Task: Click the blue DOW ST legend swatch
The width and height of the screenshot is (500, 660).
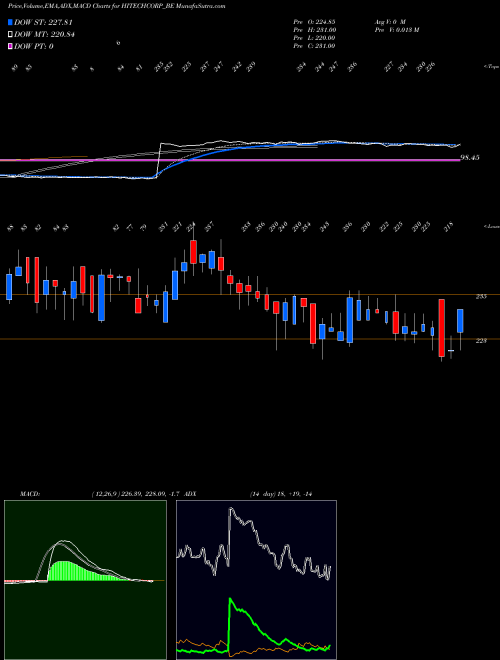Action: pos(10,22)
